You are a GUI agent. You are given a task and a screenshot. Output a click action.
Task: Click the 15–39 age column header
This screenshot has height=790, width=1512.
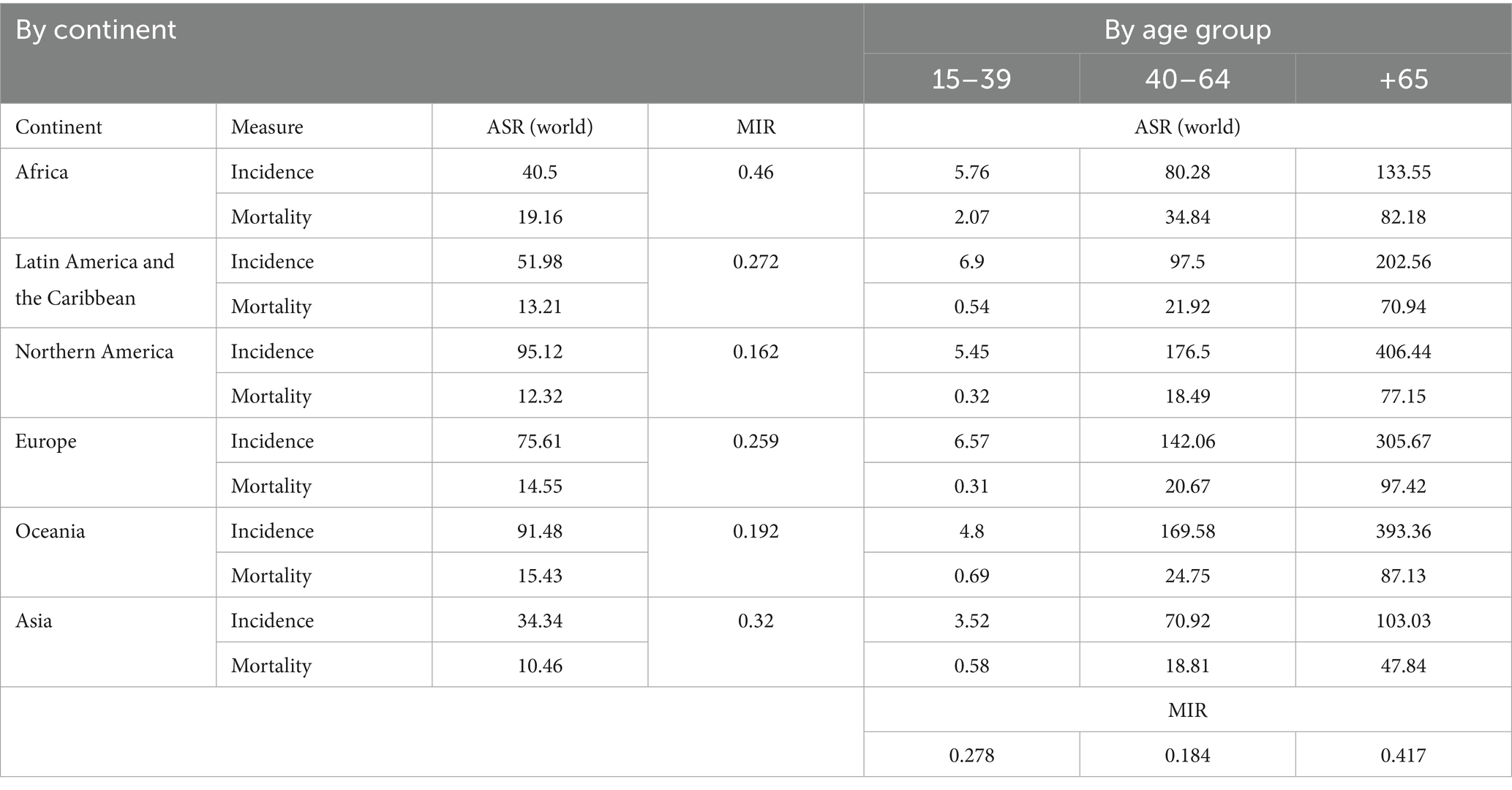971,79
